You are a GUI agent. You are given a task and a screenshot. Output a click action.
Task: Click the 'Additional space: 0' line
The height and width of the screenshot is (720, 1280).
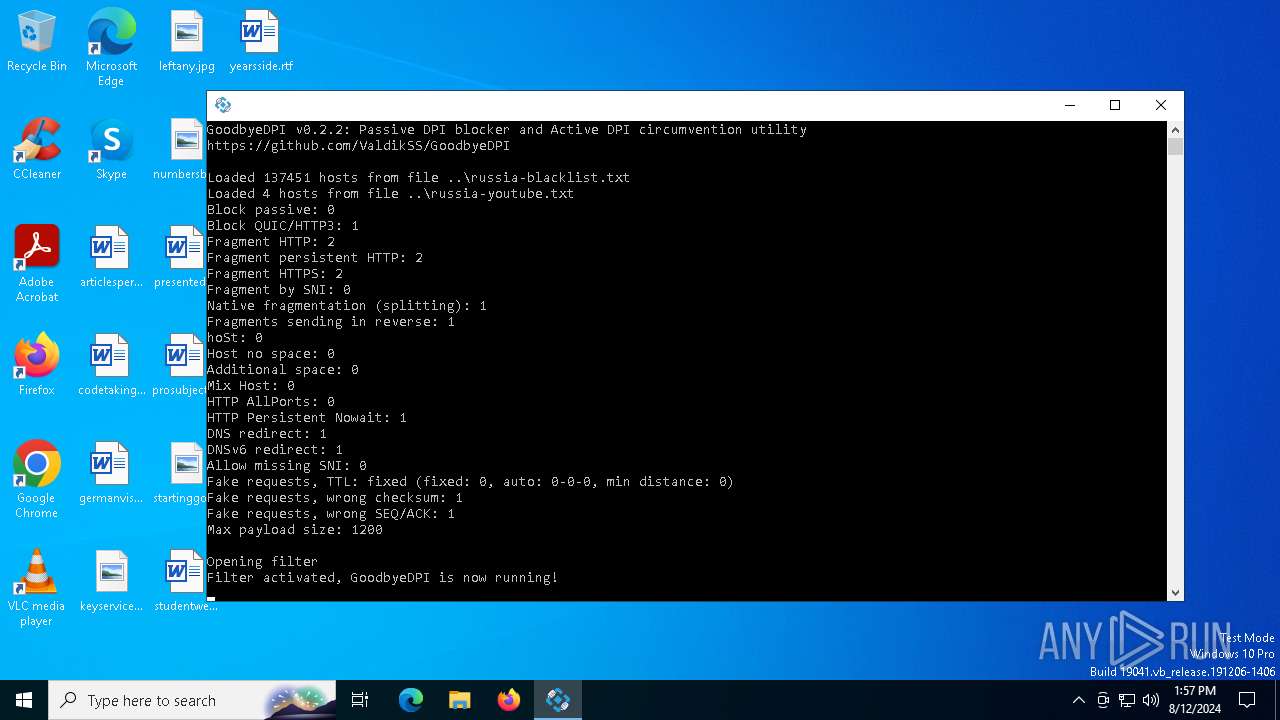point(283,370)
